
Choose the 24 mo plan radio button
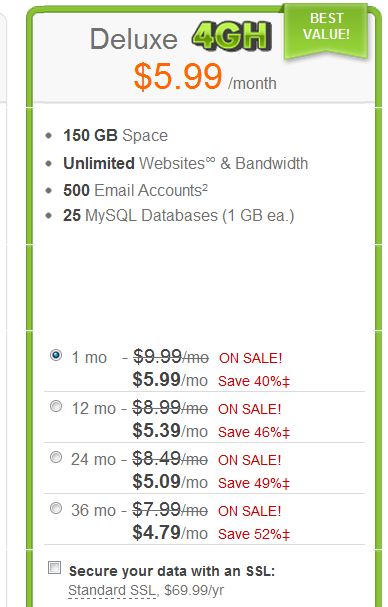(x=56, y=457)
